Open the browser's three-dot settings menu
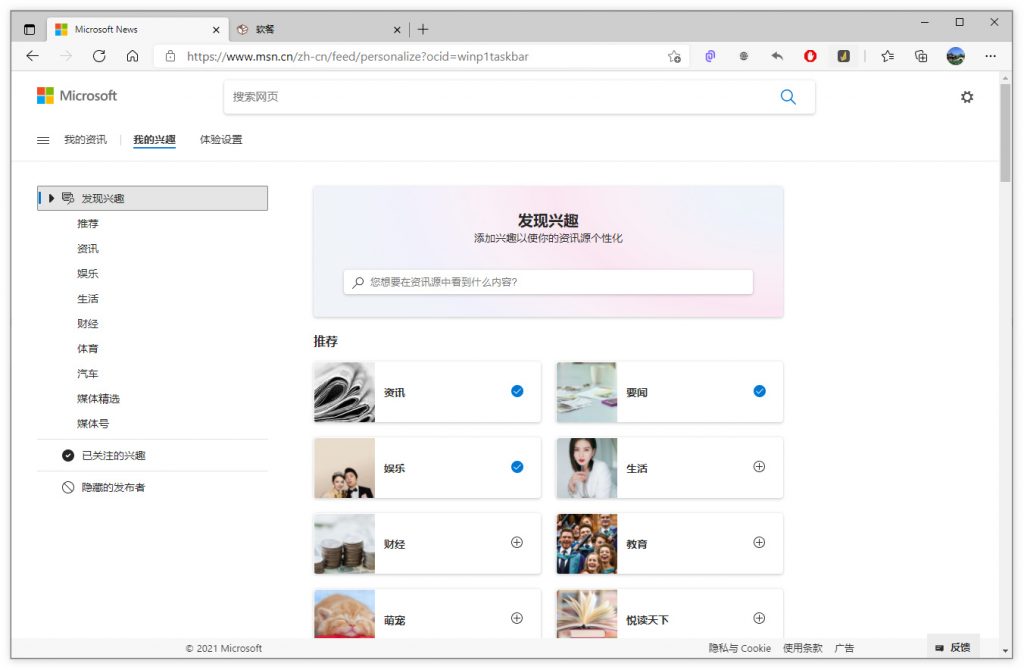Viewport: 1024px width, 670px height. click(990, 57)
